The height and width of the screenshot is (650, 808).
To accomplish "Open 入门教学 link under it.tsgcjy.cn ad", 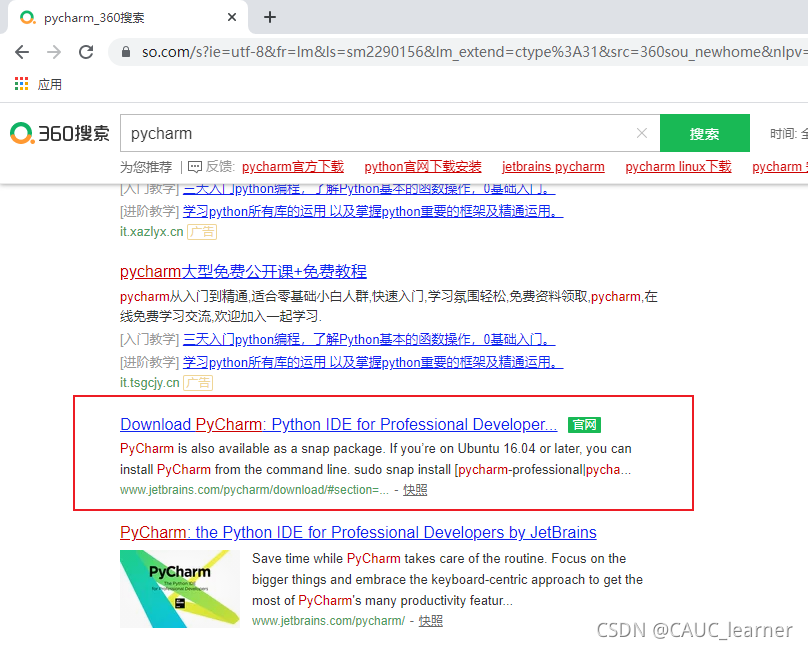I will point(369,339).
